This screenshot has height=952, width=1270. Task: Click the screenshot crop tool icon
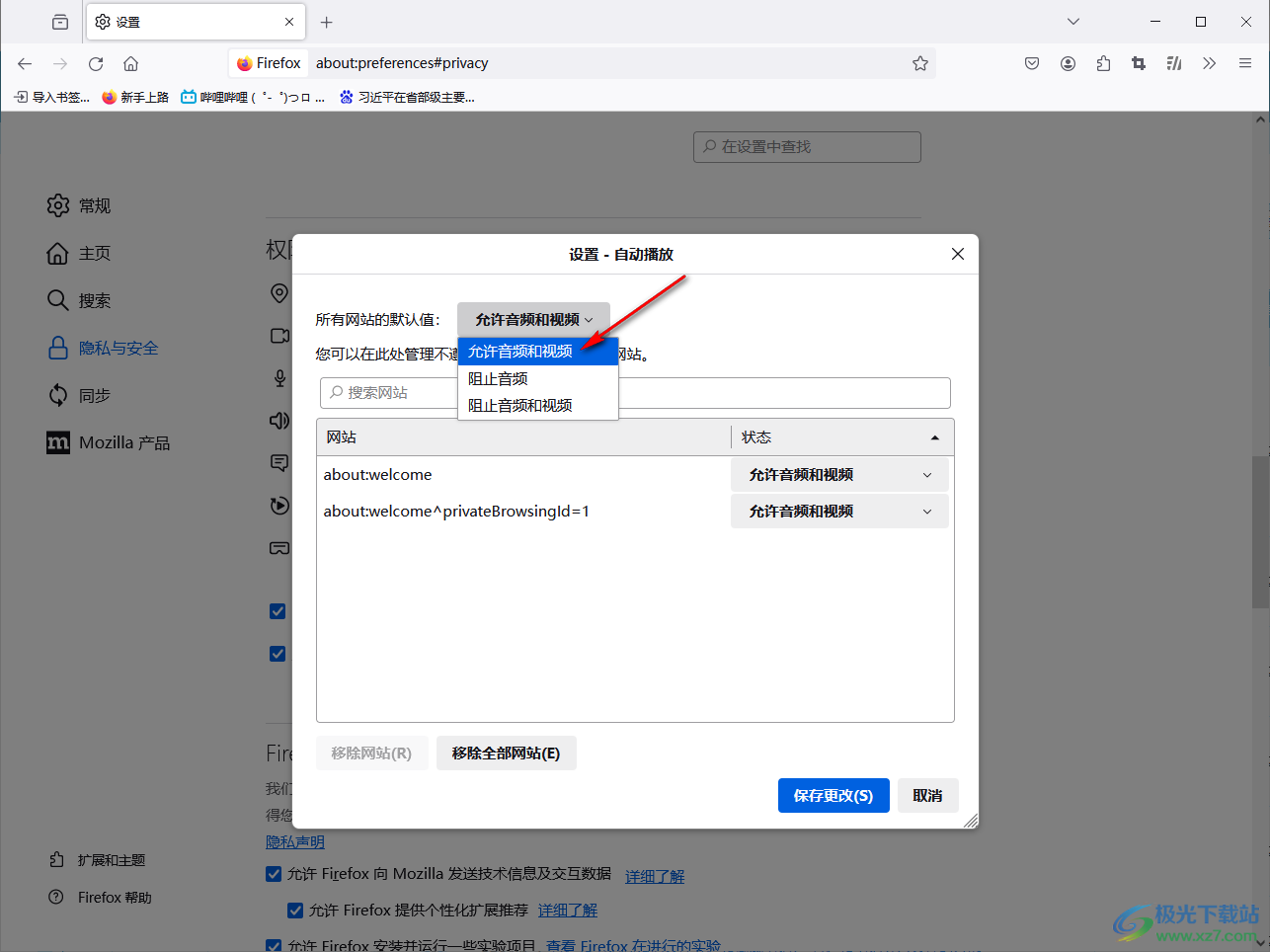pos(1139,63)
